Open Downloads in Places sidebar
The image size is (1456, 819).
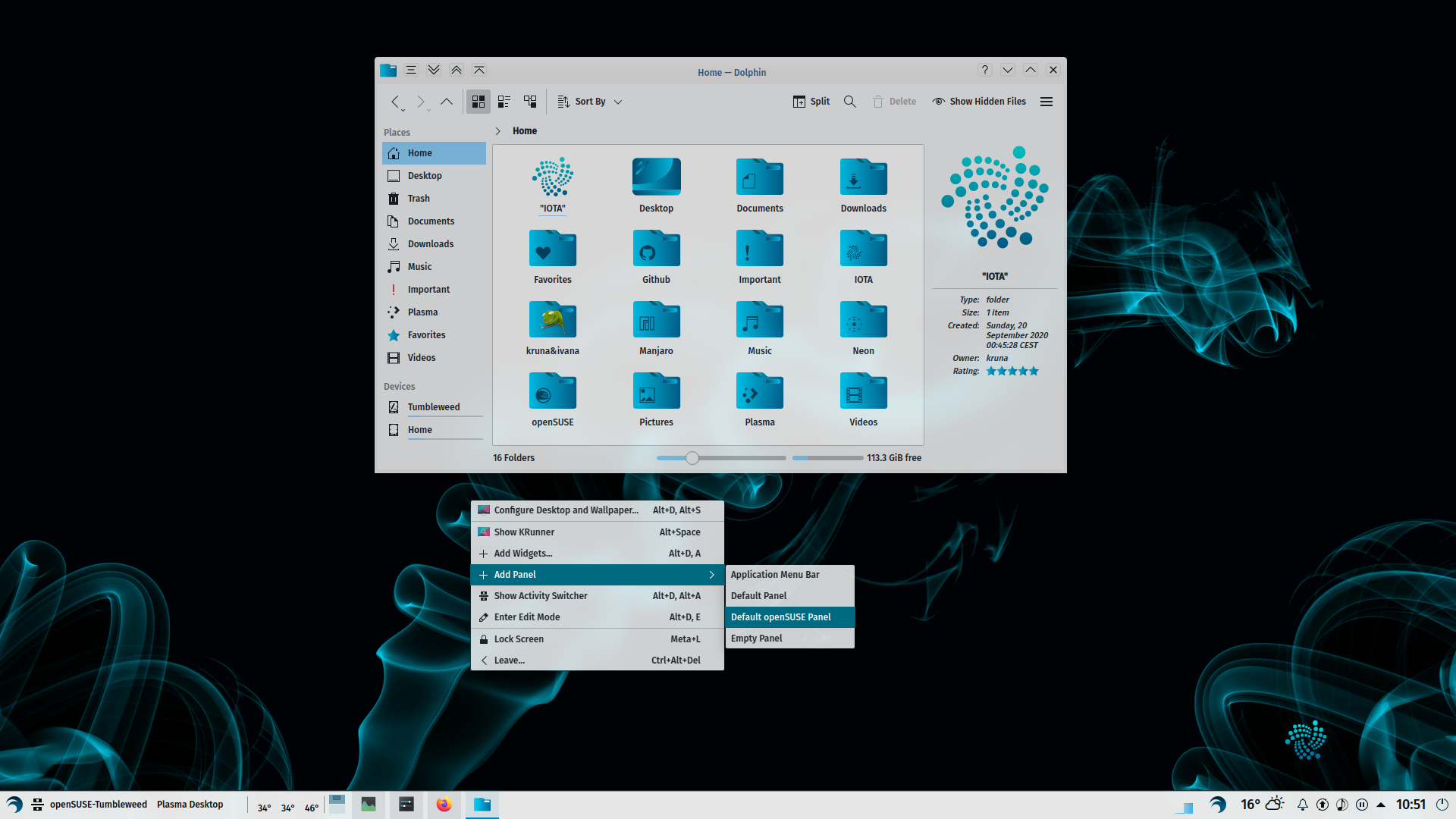click(434, 244)
